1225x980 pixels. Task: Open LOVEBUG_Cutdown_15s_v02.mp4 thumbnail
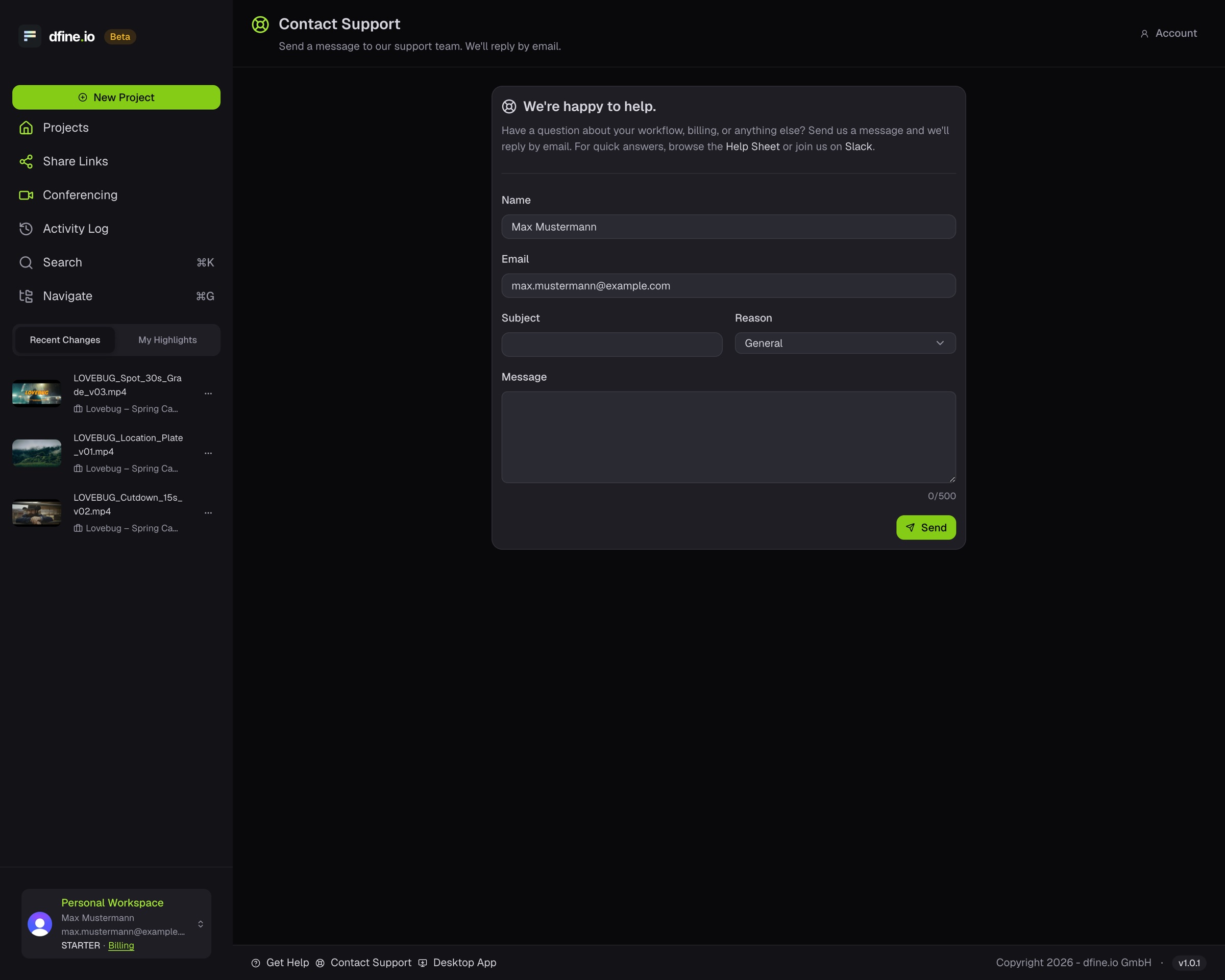36,512
